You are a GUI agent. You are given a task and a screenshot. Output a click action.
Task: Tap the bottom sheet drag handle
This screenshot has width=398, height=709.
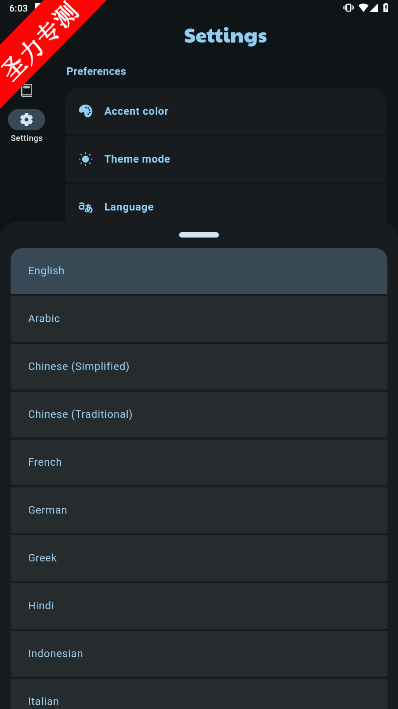(x=199, y=235)
